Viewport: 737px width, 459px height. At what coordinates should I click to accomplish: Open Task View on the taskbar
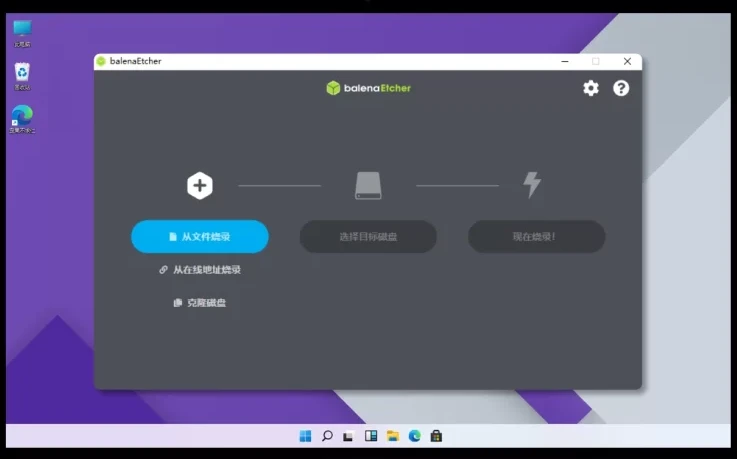point(348,436)
